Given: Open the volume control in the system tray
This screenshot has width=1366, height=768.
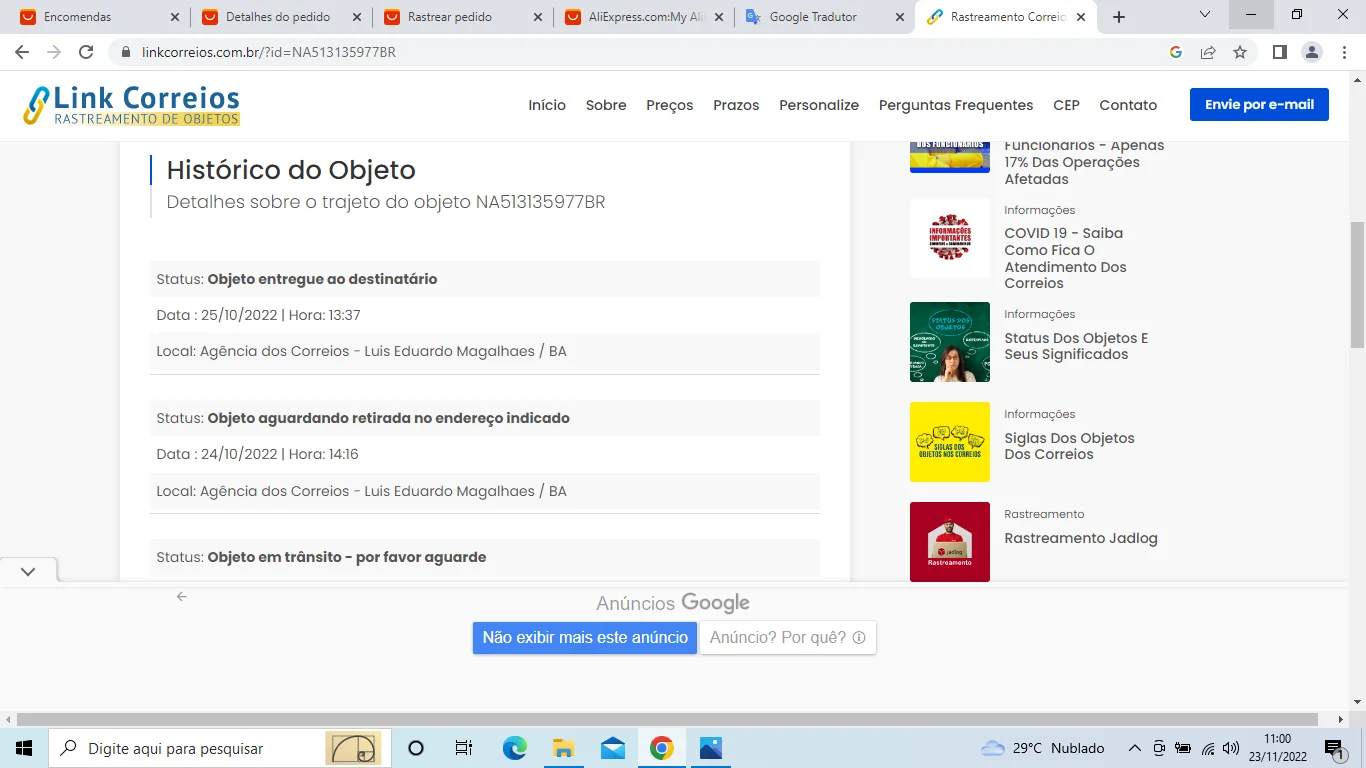Looking at the screenshot, I should [1231, 748].
